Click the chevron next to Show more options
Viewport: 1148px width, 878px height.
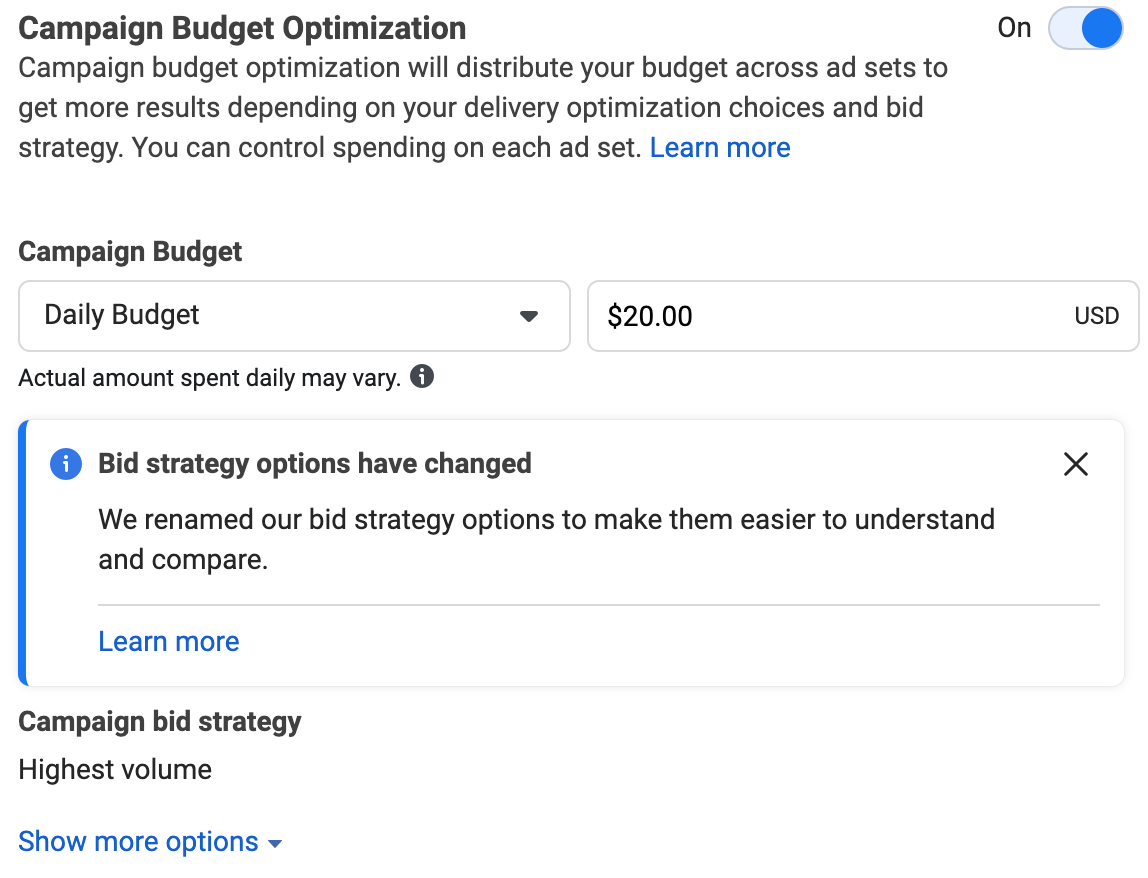point(275,844)
